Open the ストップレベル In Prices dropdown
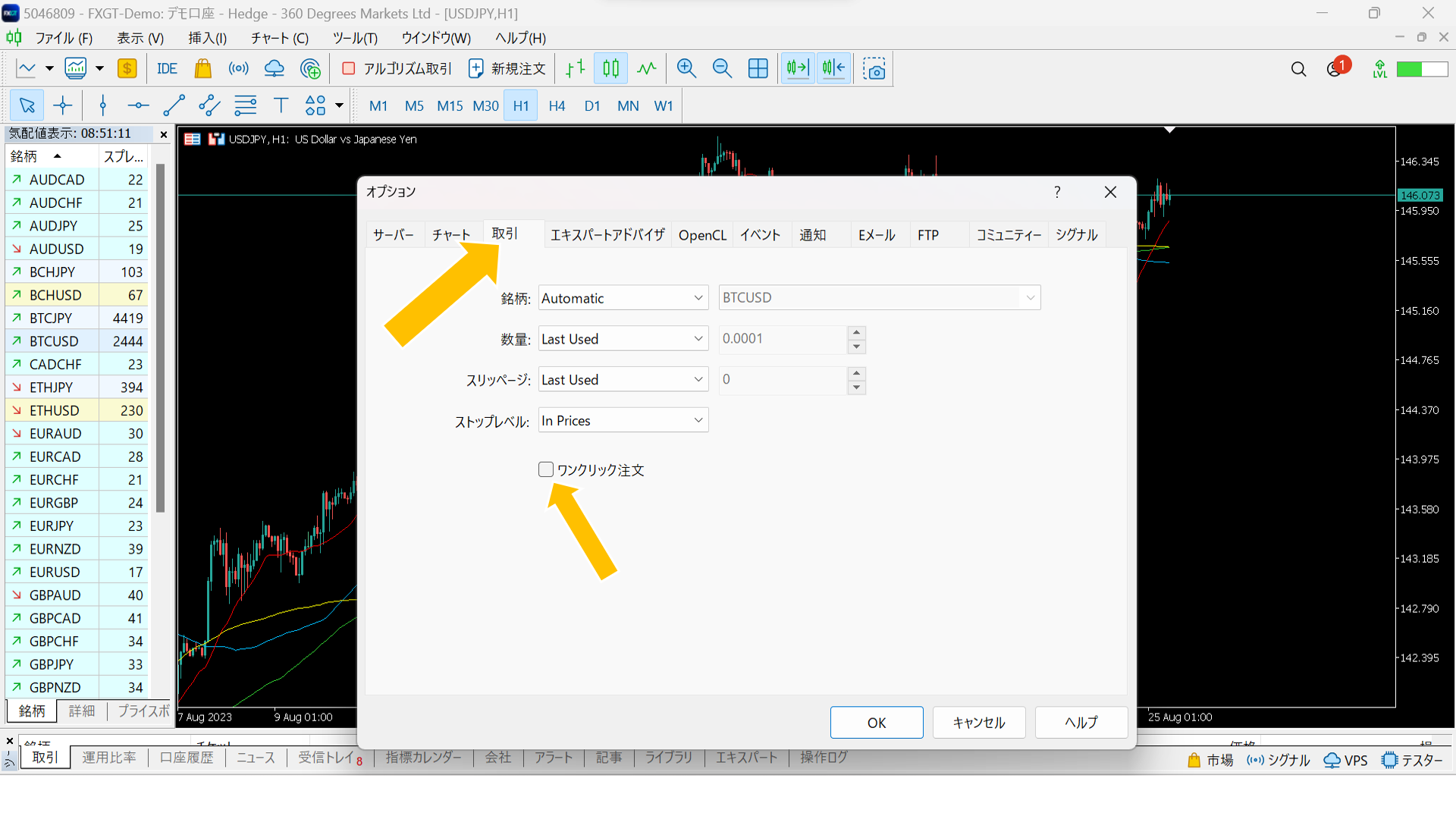 [x=623, y=420]
